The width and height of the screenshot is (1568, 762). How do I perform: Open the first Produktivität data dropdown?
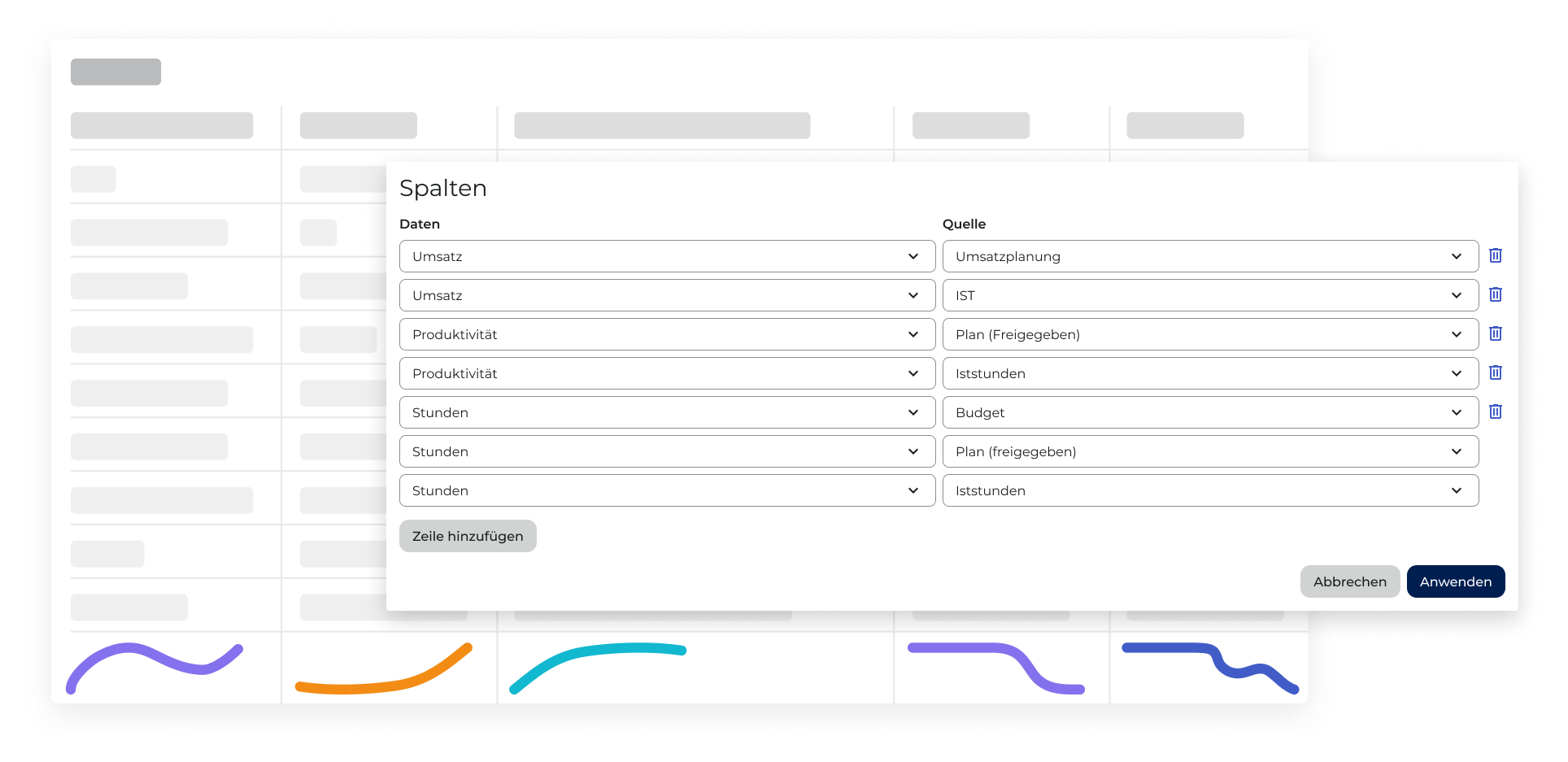tap(667, 334)
